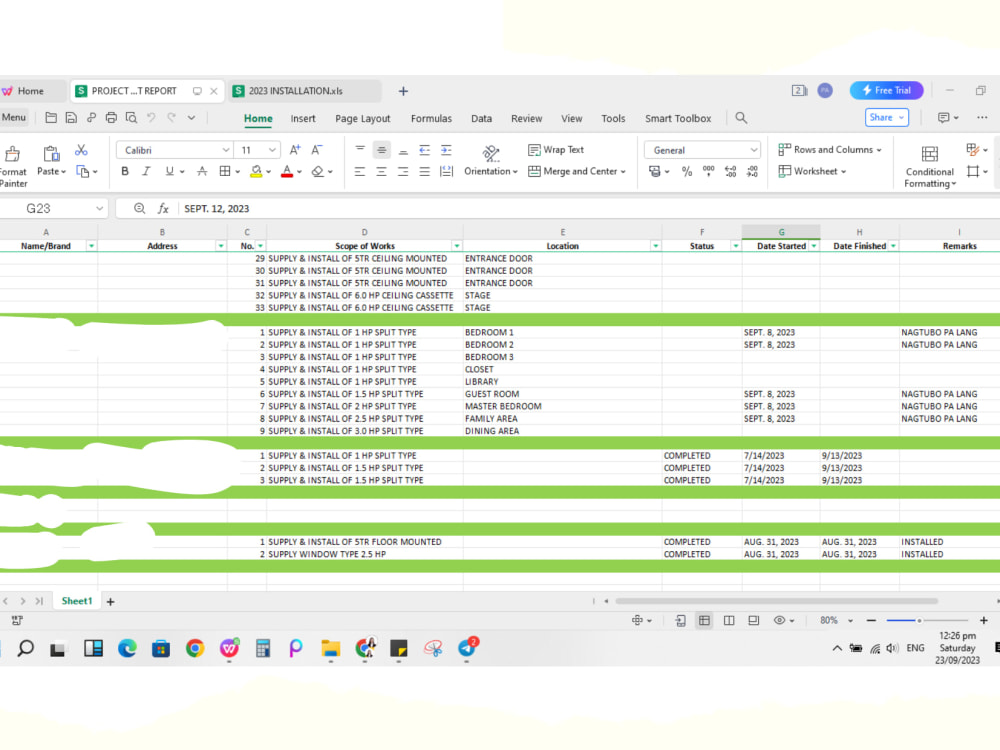
Task: Select the Format Painter tool
Action: coord(14,162)
